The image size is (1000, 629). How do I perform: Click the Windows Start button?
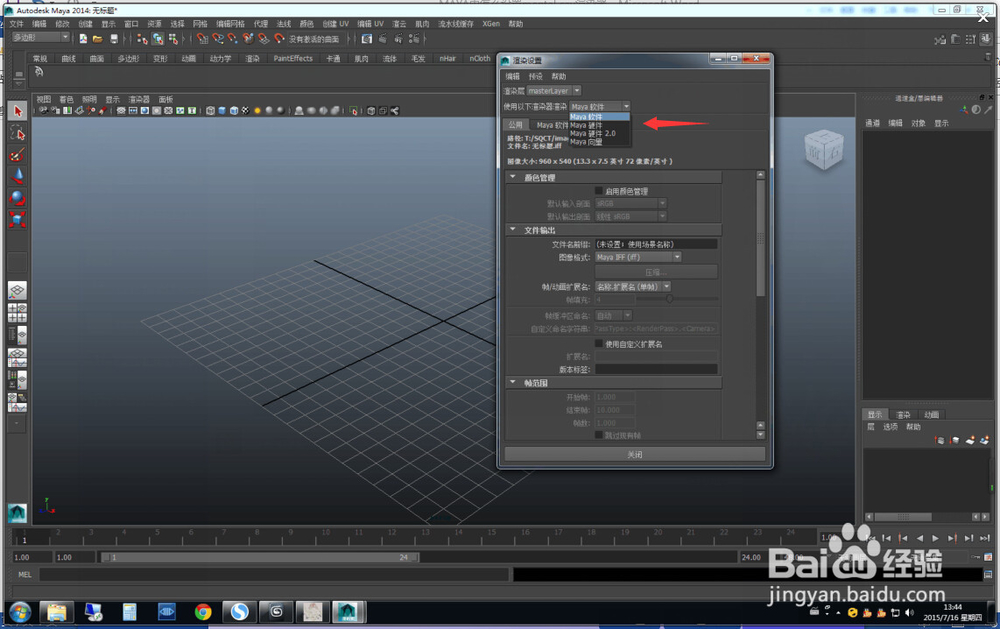[20, 612]
